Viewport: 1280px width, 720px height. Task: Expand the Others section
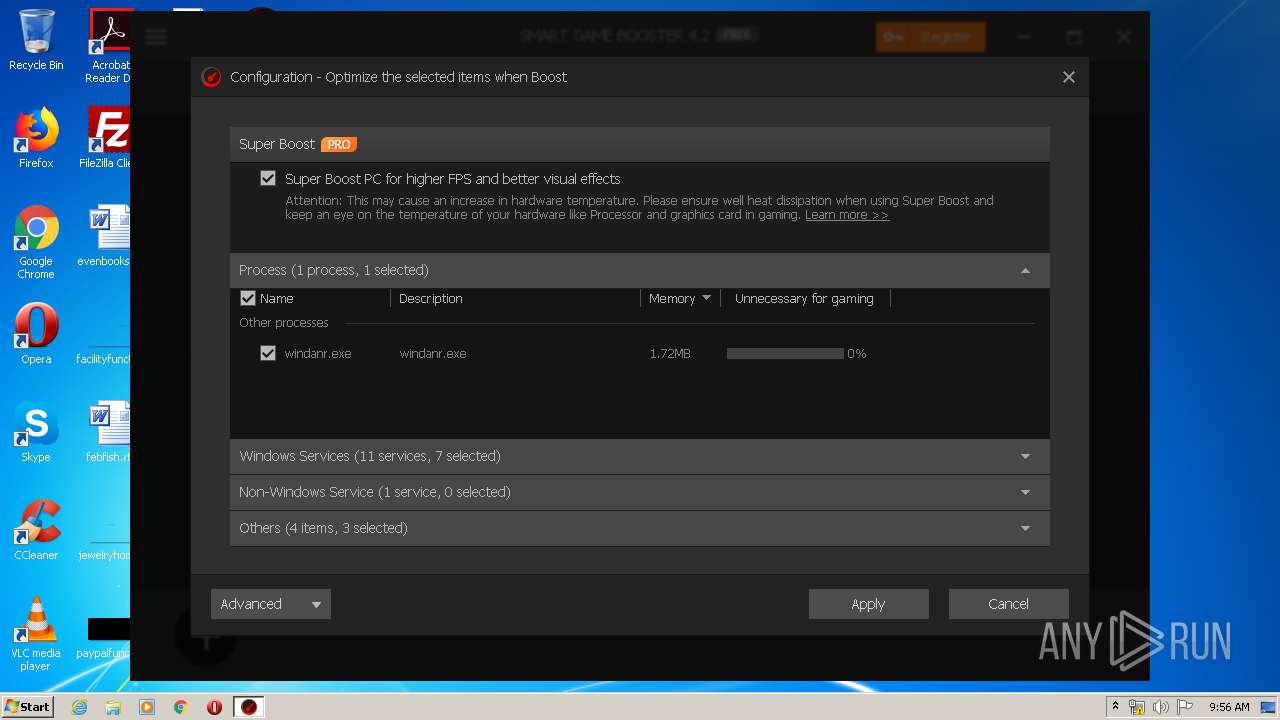(640, 528)
